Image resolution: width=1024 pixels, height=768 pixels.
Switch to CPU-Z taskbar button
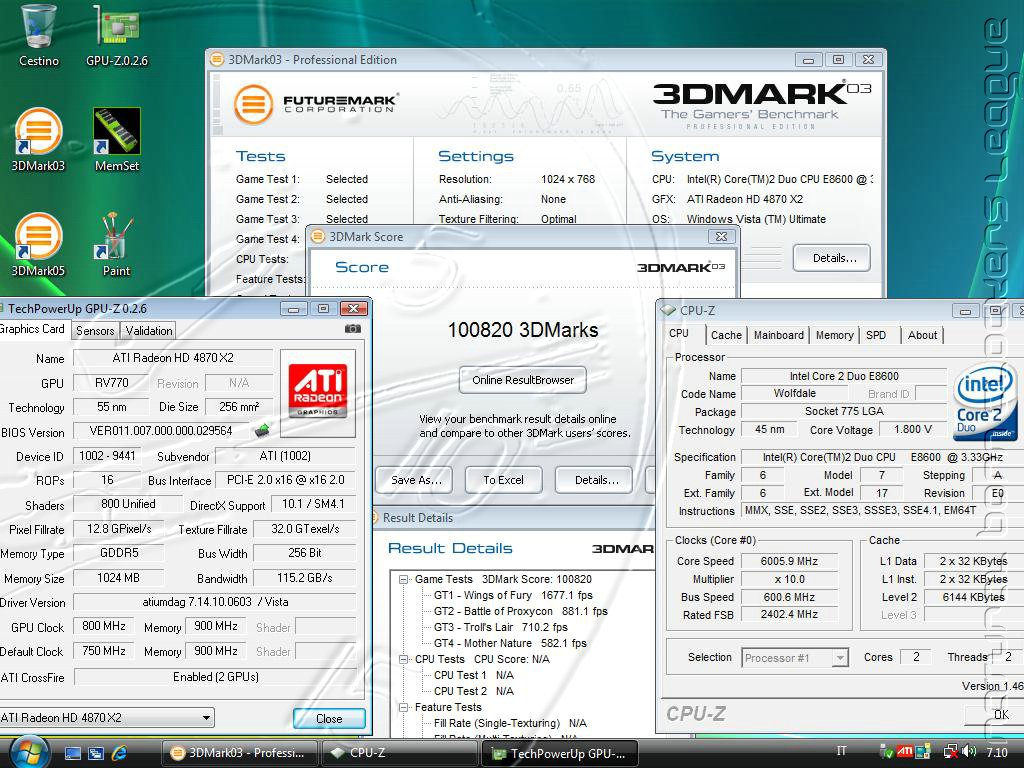(399, 753)
